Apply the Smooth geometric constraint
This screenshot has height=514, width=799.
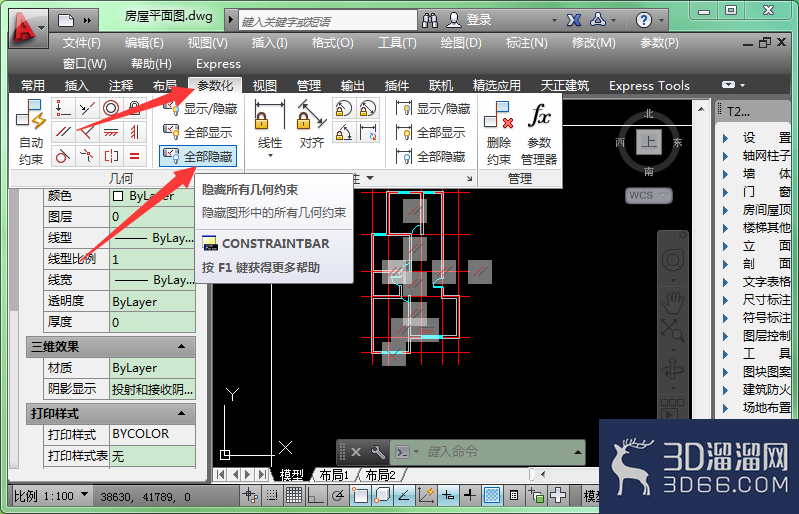point(87,156)
